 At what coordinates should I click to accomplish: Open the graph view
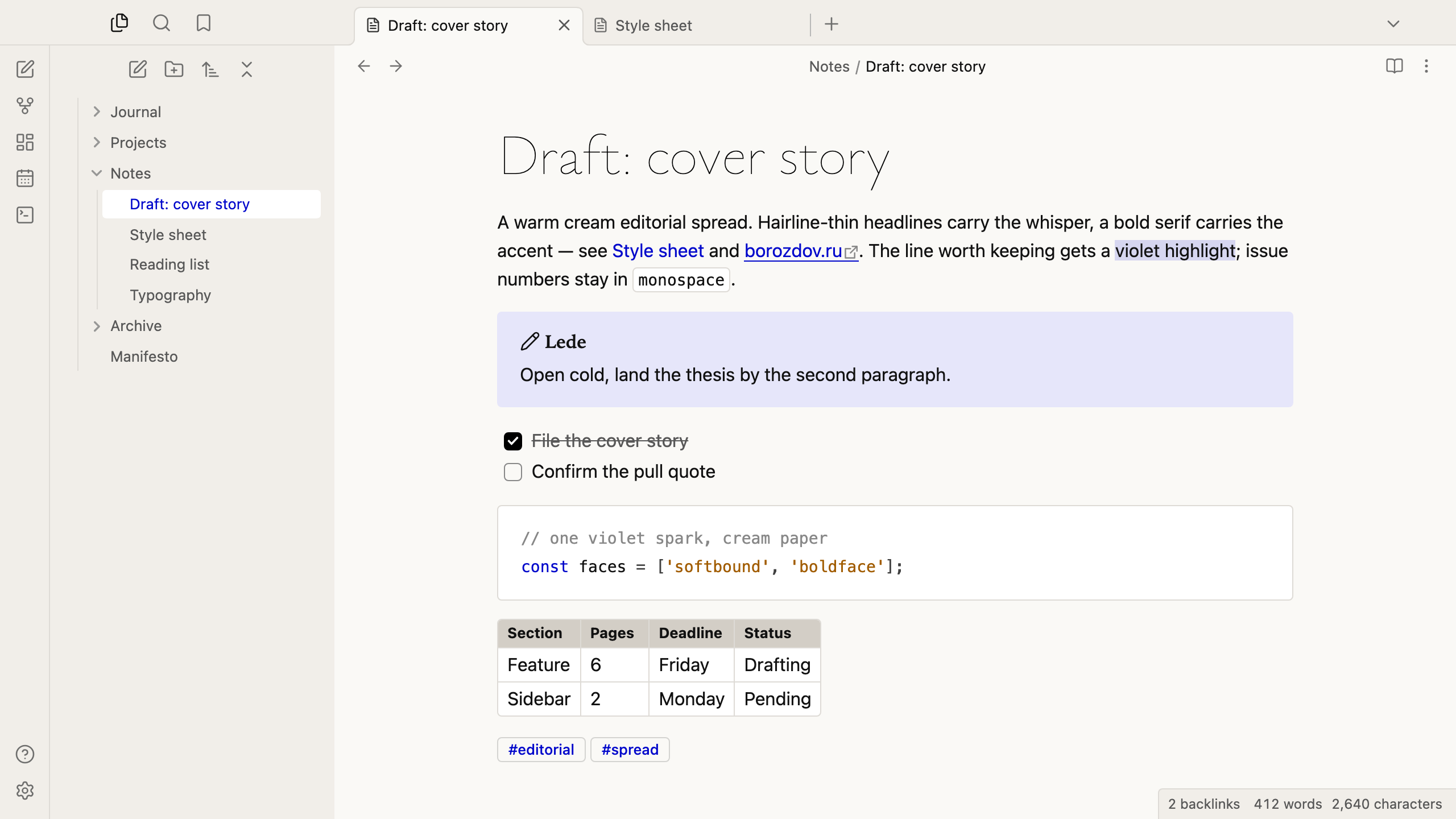click(25, 106)
